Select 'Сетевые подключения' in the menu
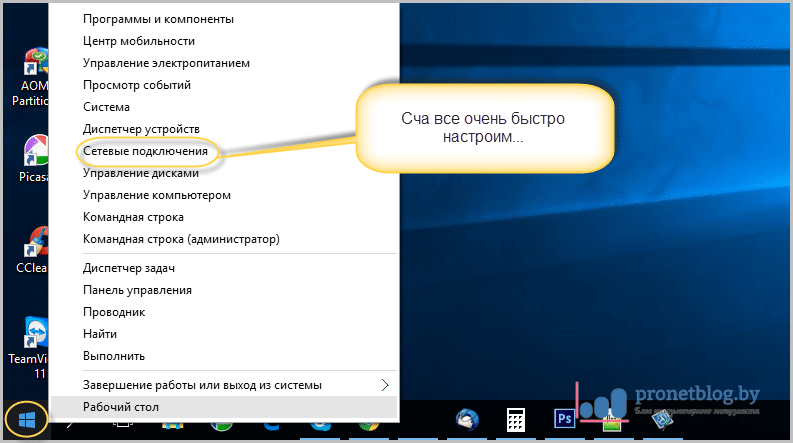Image resolution: width=793 pixels, height=443 pixels. [x=146, y=151]
